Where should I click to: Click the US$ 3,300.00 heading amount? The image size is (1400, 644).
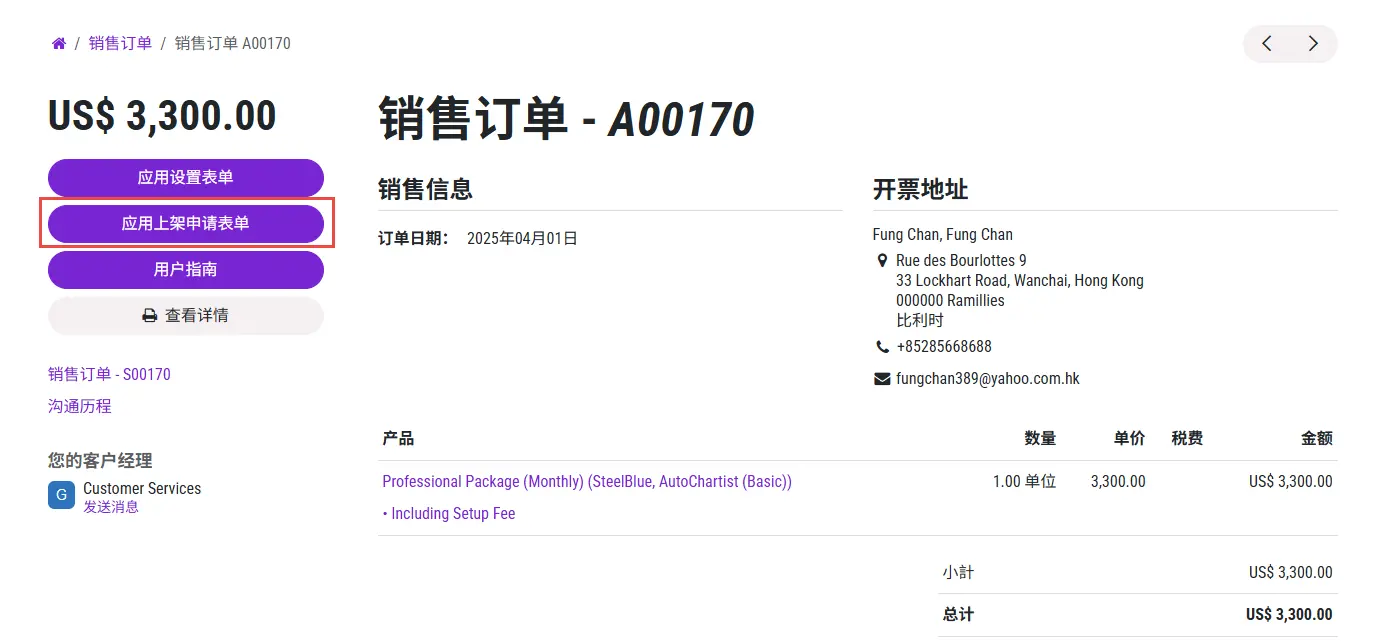click(162, 116)
